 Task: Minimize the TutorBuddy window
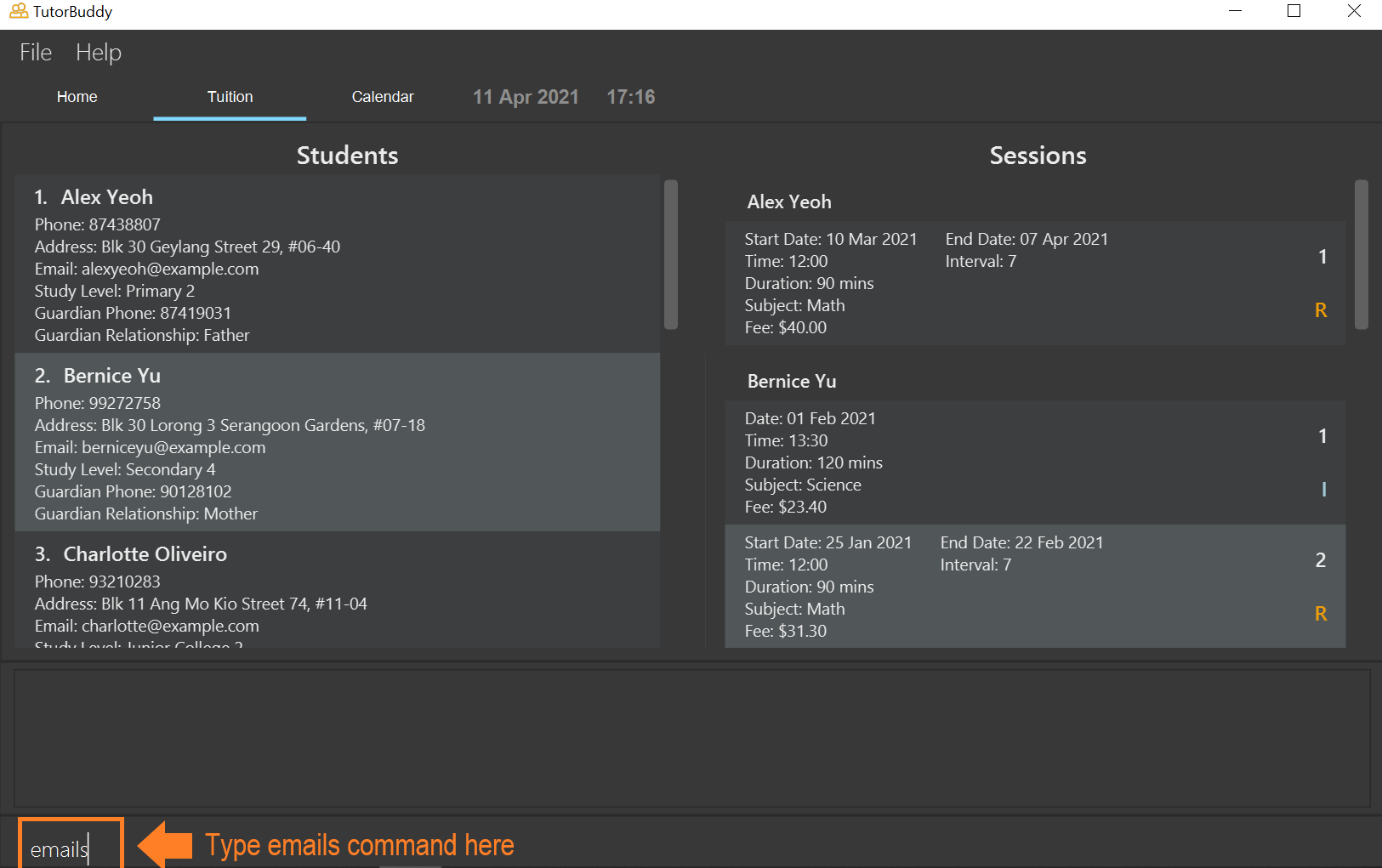coord(1236,11)
